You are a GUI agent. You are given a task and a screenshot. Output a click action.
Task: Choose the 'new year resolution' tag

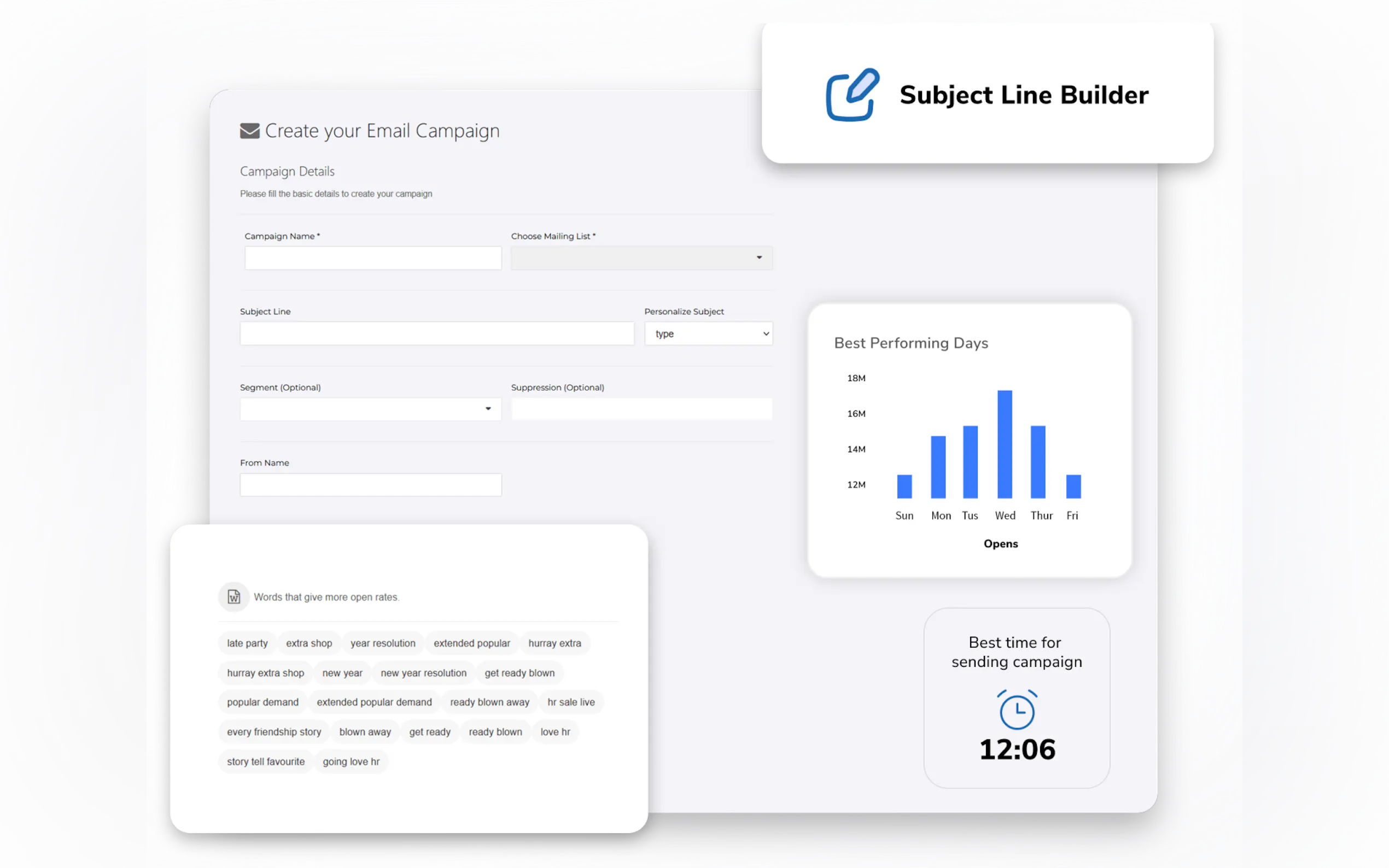coord(423,673)
